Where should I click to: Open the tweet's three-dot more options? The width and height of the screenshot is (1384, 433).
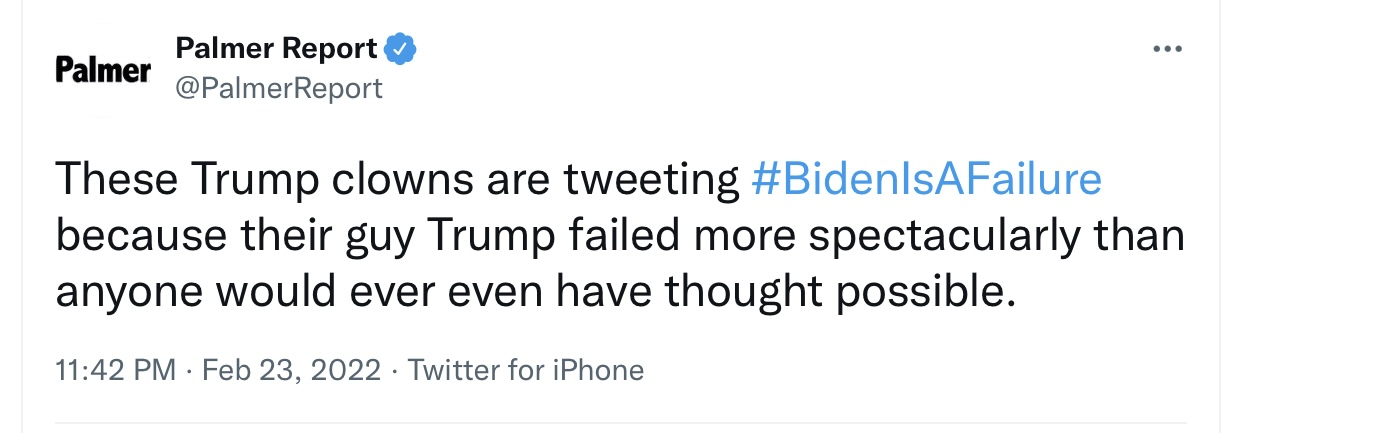1167,49
